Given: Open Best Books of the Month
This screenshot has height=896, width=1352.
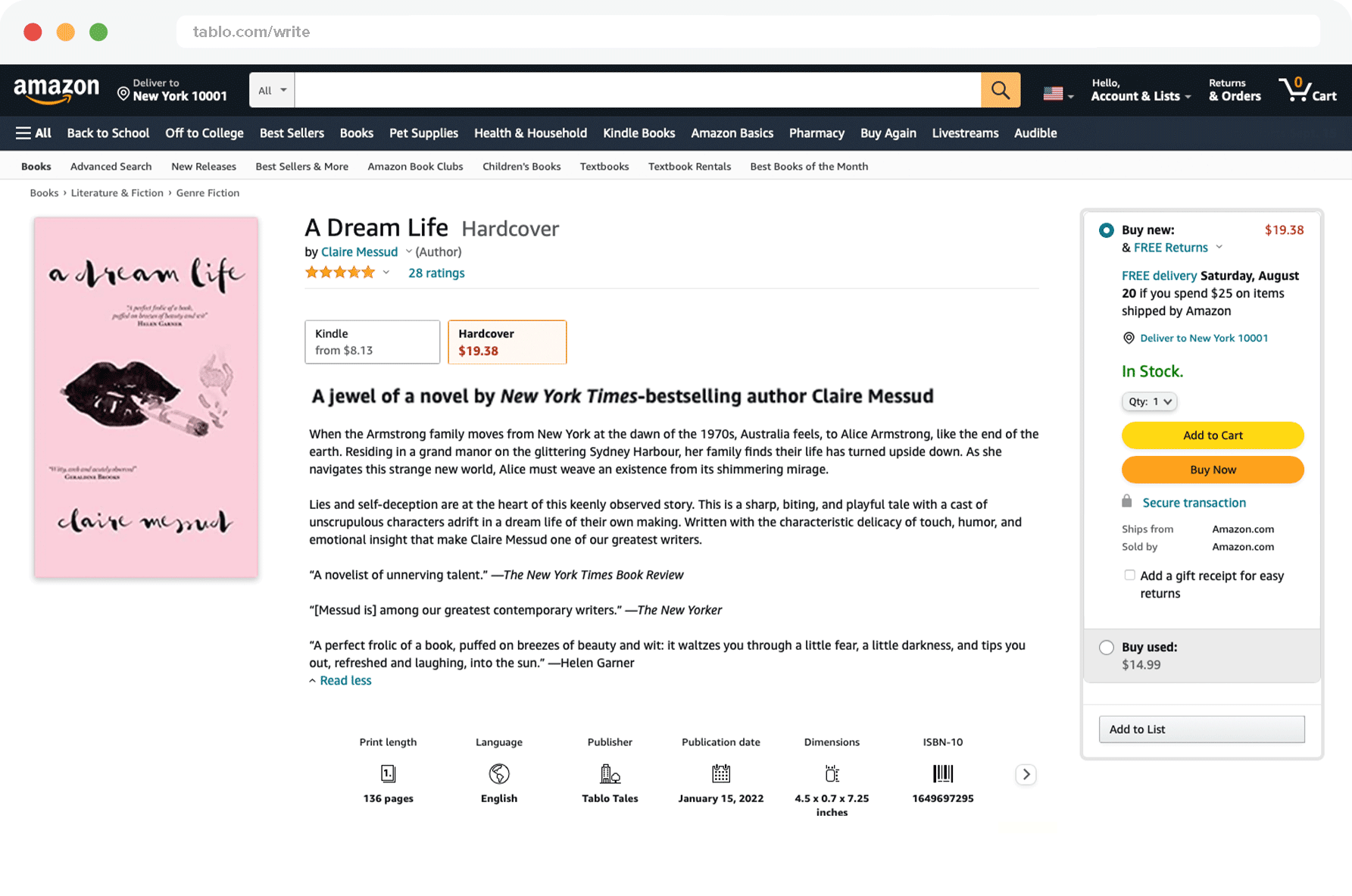Looking at the screenshot, I should point(809,167).
